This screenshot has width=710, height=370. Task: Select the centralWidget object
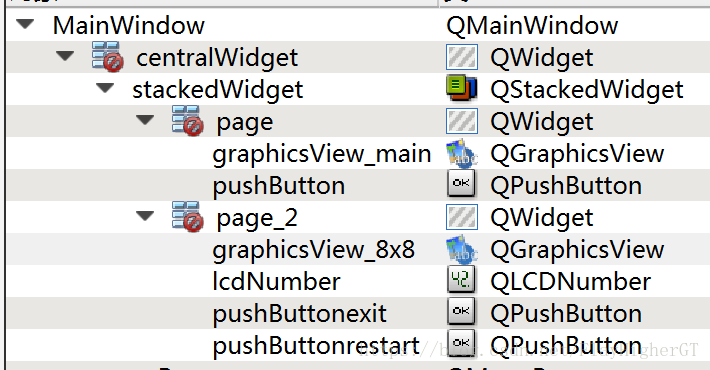click(217, 58)
